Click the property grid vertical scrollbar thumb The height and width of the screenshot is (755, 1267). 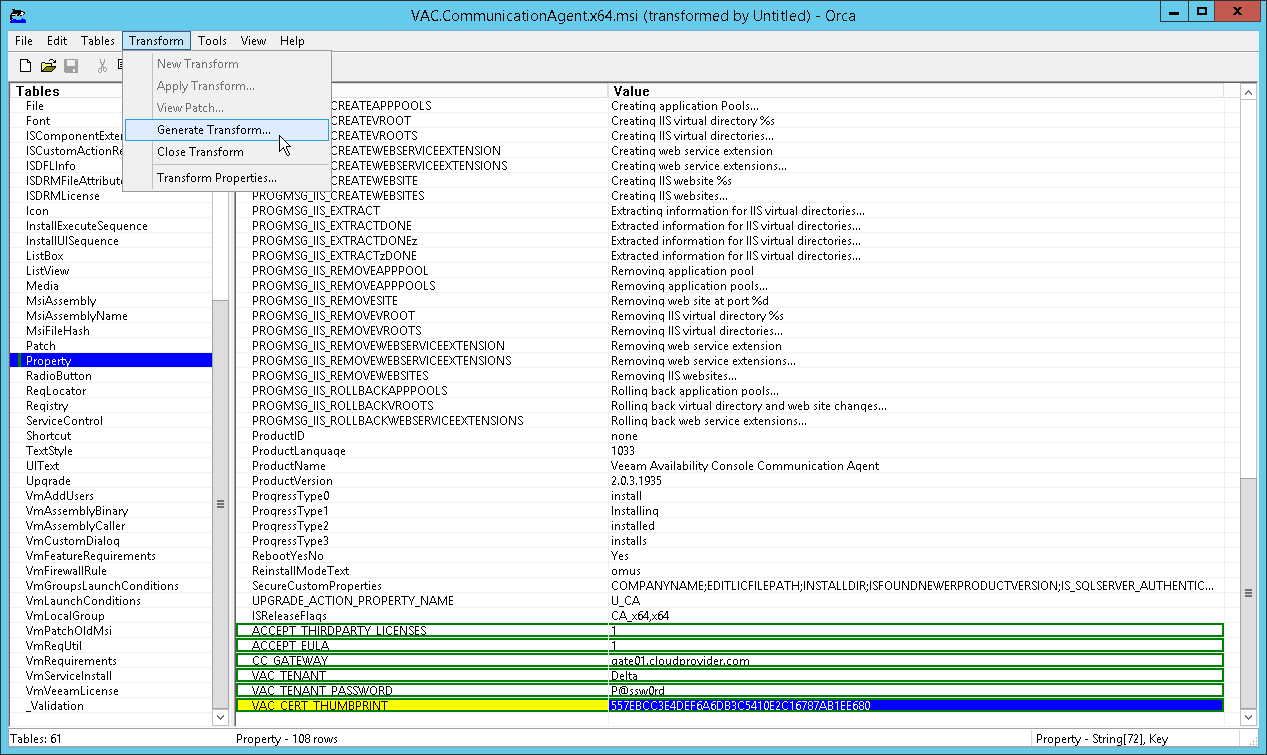(1247, 593)
